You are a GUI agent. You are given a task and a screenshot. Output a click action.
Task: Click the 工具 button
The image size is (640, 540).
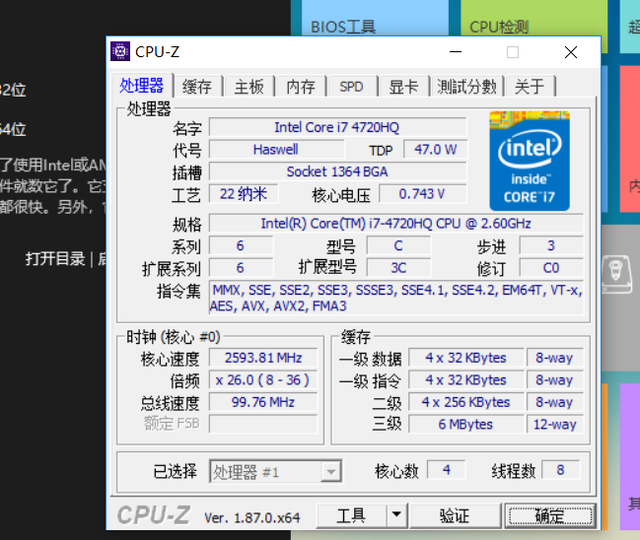(x=351, y=515)
